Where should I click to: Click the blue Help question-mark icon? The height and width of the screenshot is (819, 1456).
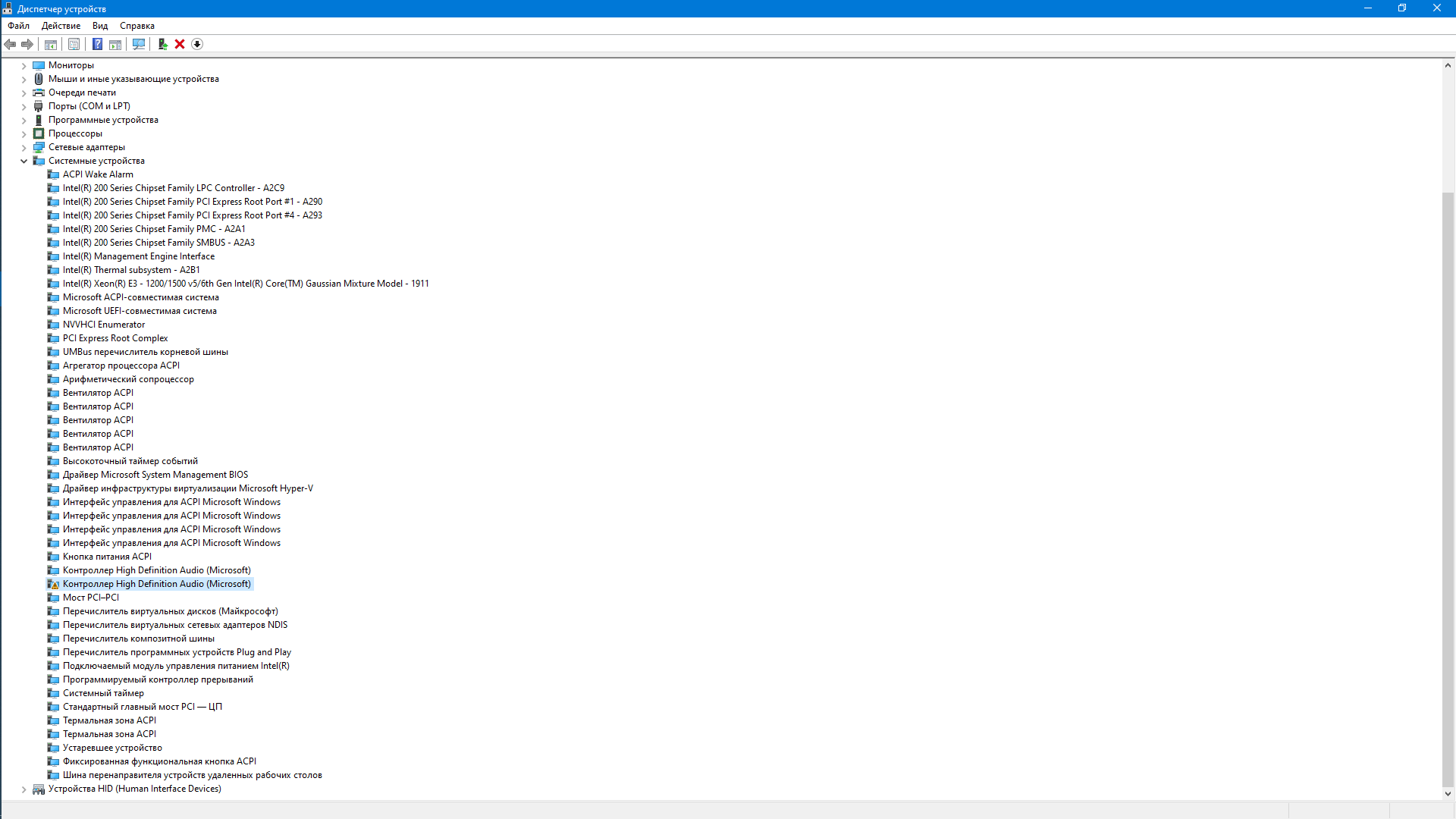point(97,44)
